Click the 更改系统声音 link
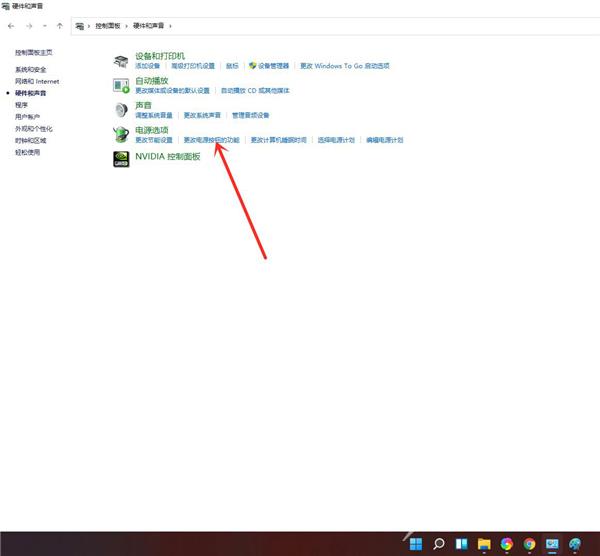This screenshot has height=556, width=600. tap(202, 115)
